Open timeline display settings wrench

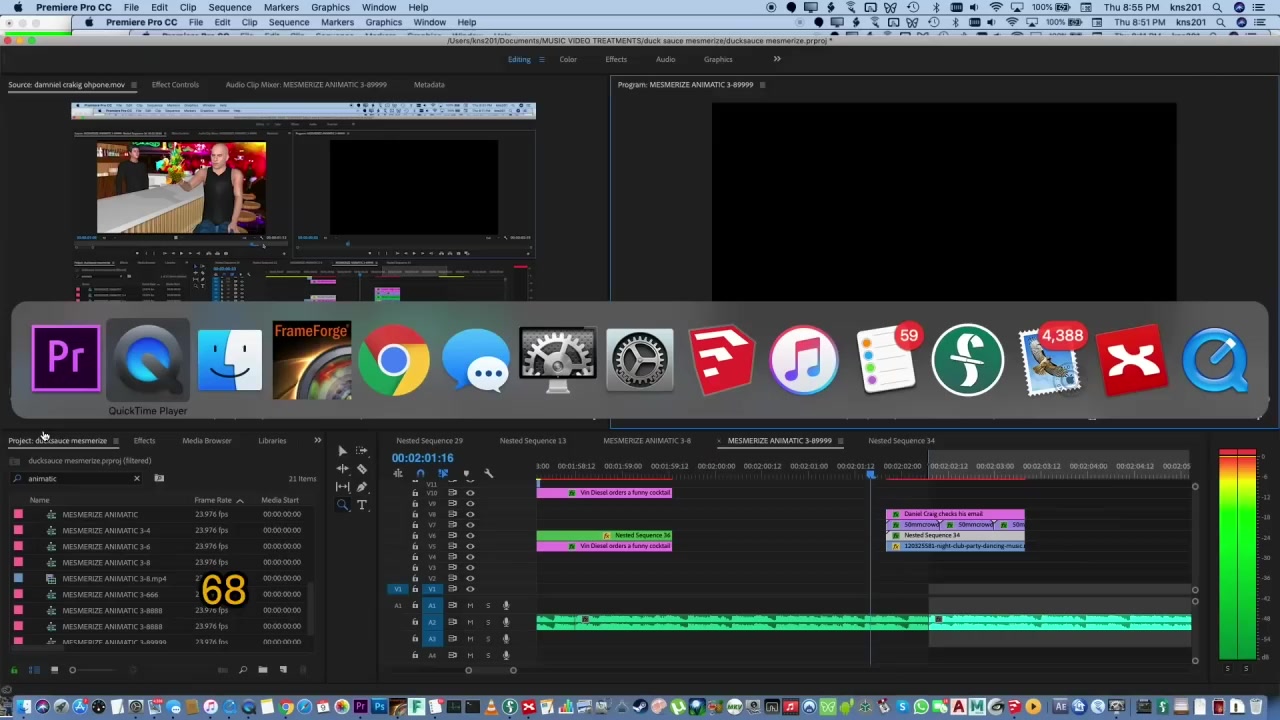coord(488,473)
